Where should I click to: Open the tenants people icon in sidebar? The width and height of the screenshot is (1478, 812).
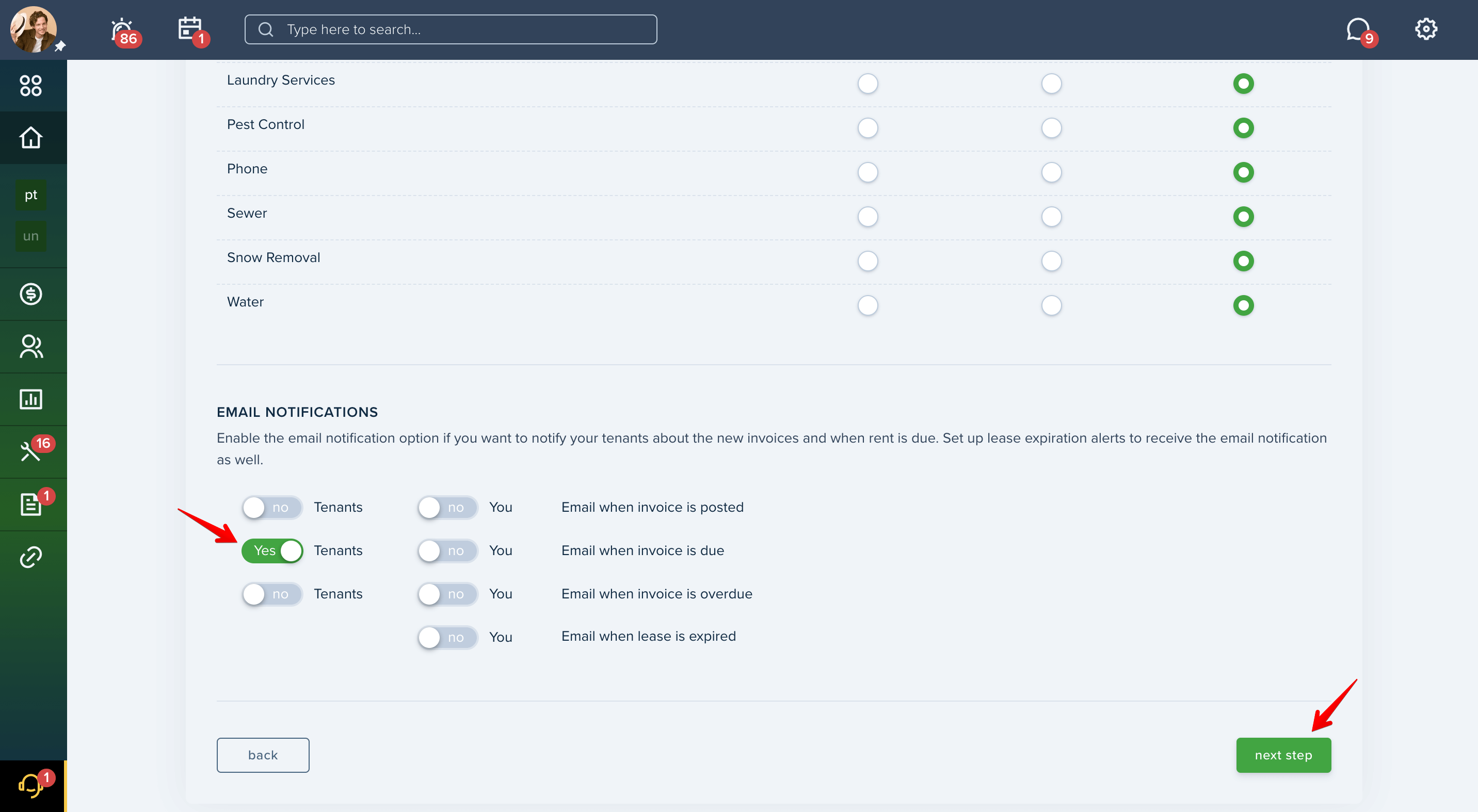[x=31, y=346]
